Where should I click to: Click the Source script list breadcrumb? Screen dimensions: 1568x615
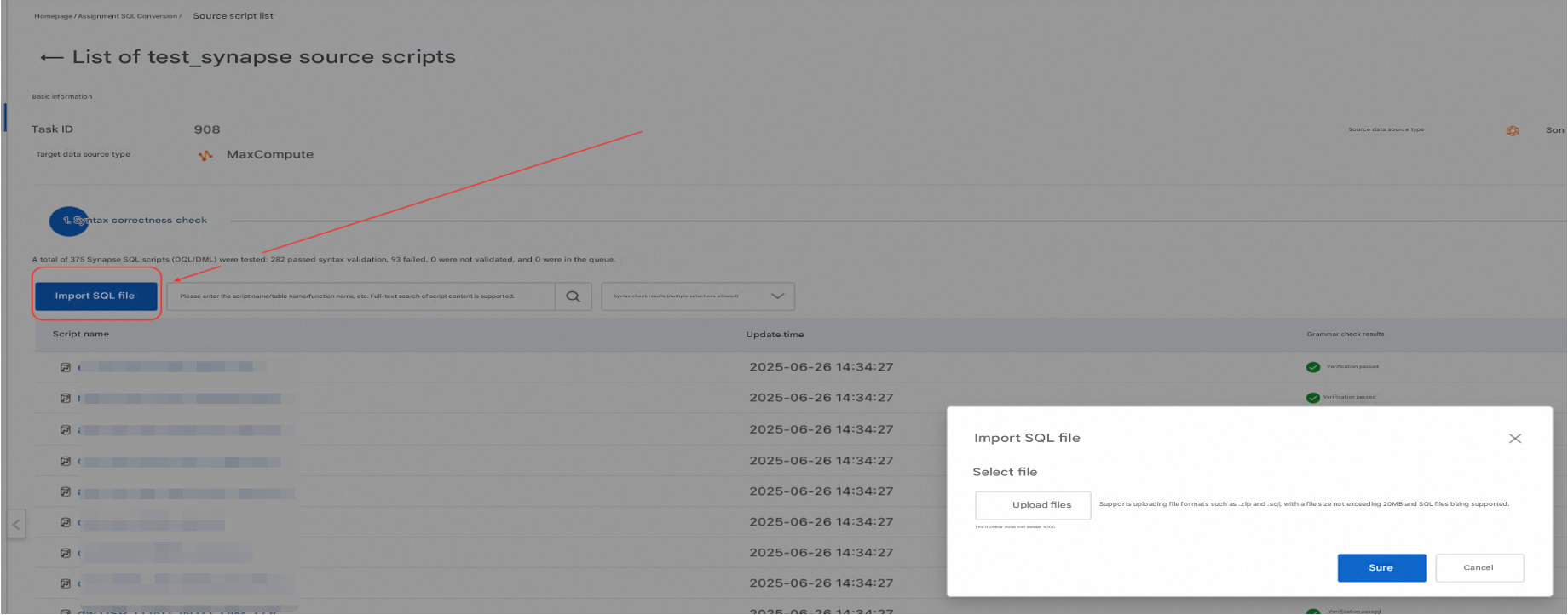[233, 16]
